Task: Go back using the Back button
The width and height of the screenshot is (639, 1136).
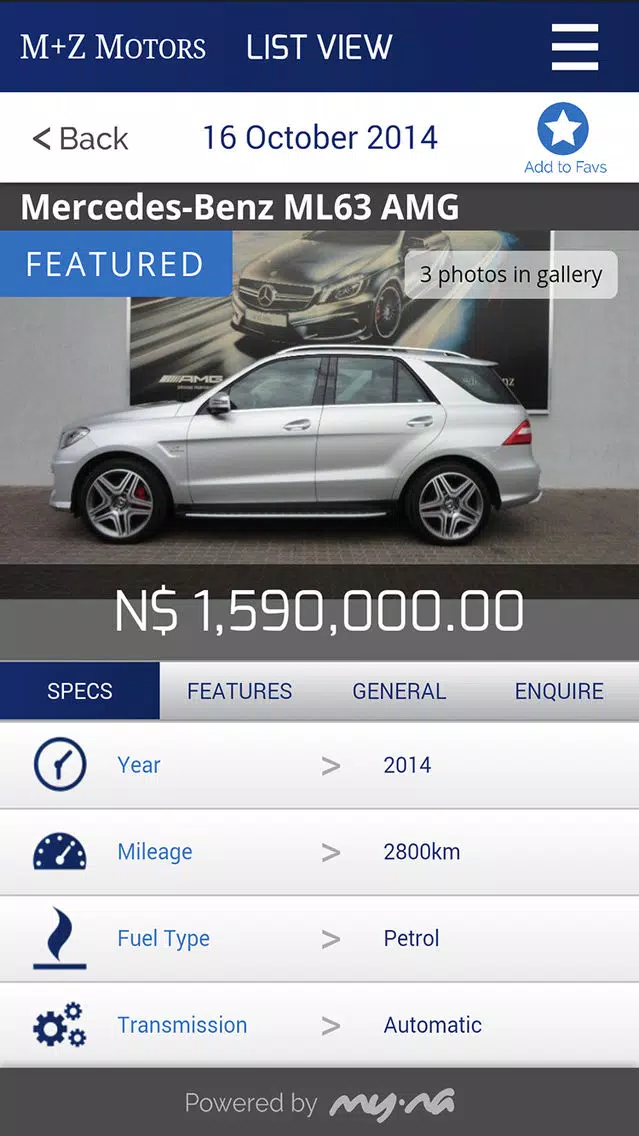Action: (80, 138)
